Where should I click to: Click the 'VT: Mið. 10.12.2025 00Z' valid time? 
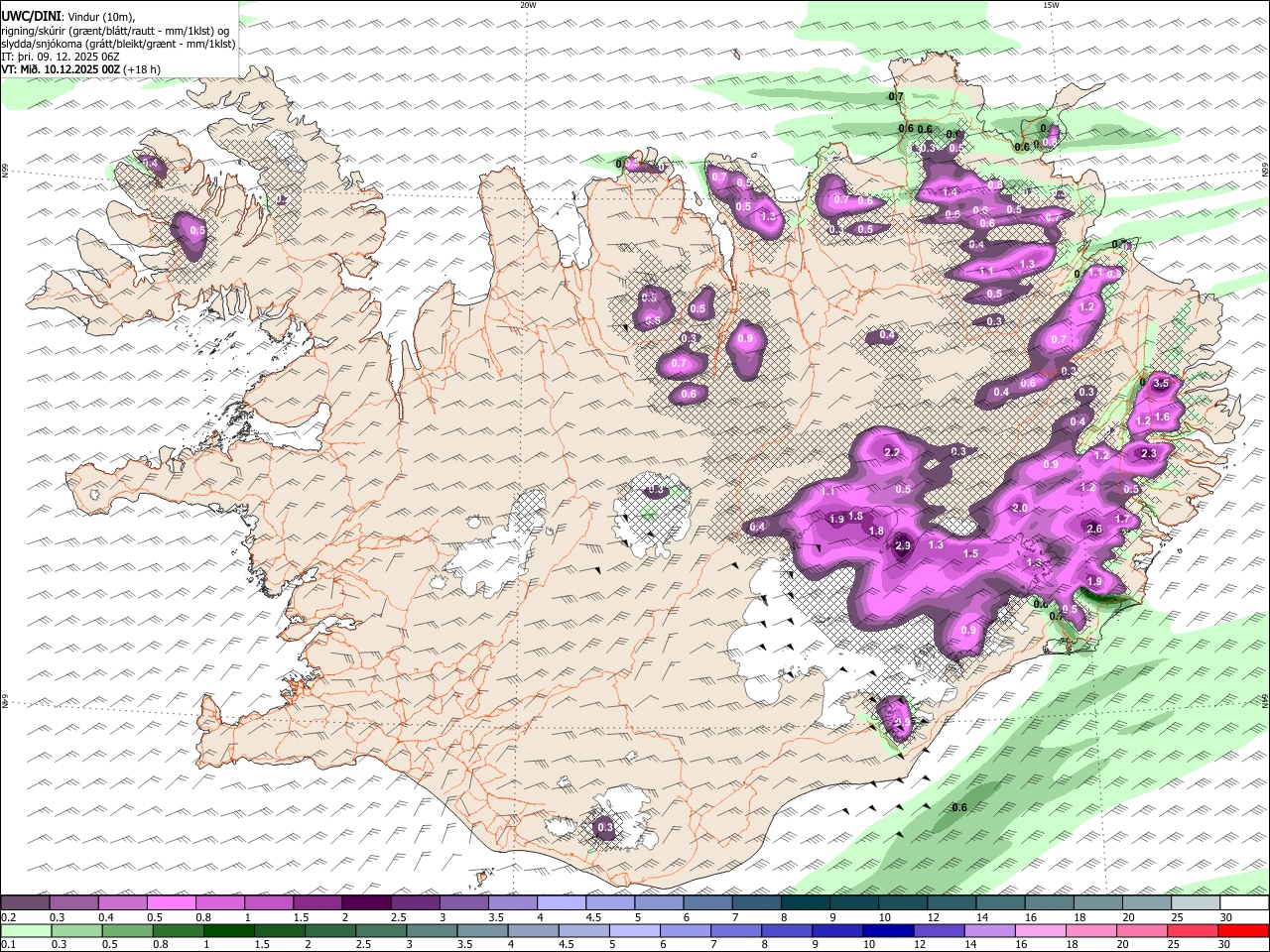pos(62,69)
